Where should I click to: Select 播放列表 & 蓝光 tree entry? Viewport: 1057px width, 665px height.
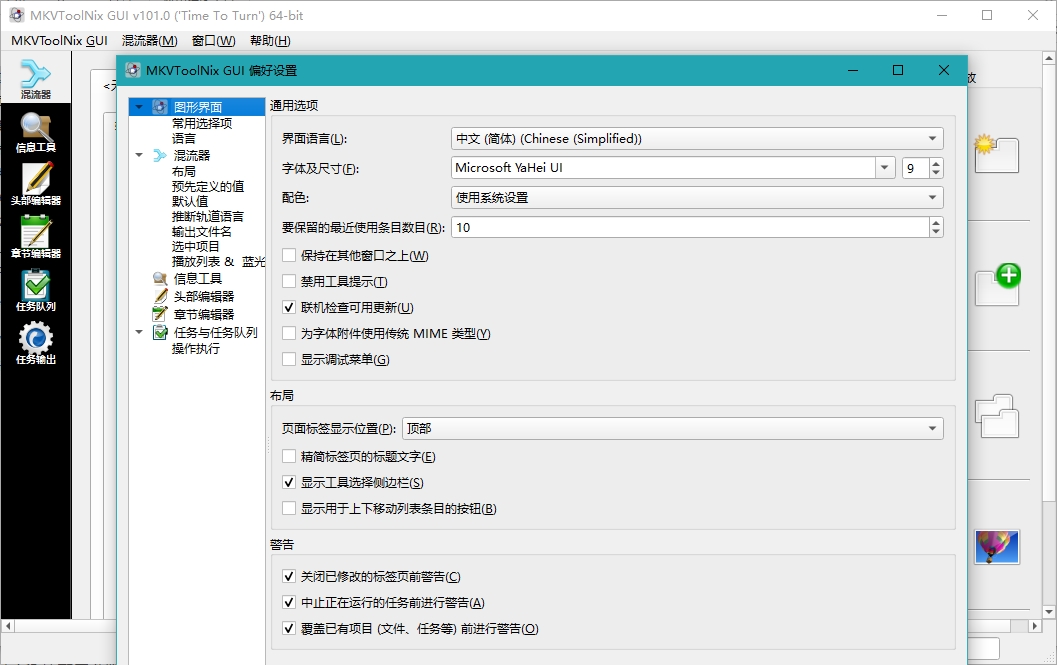(218, 262)
